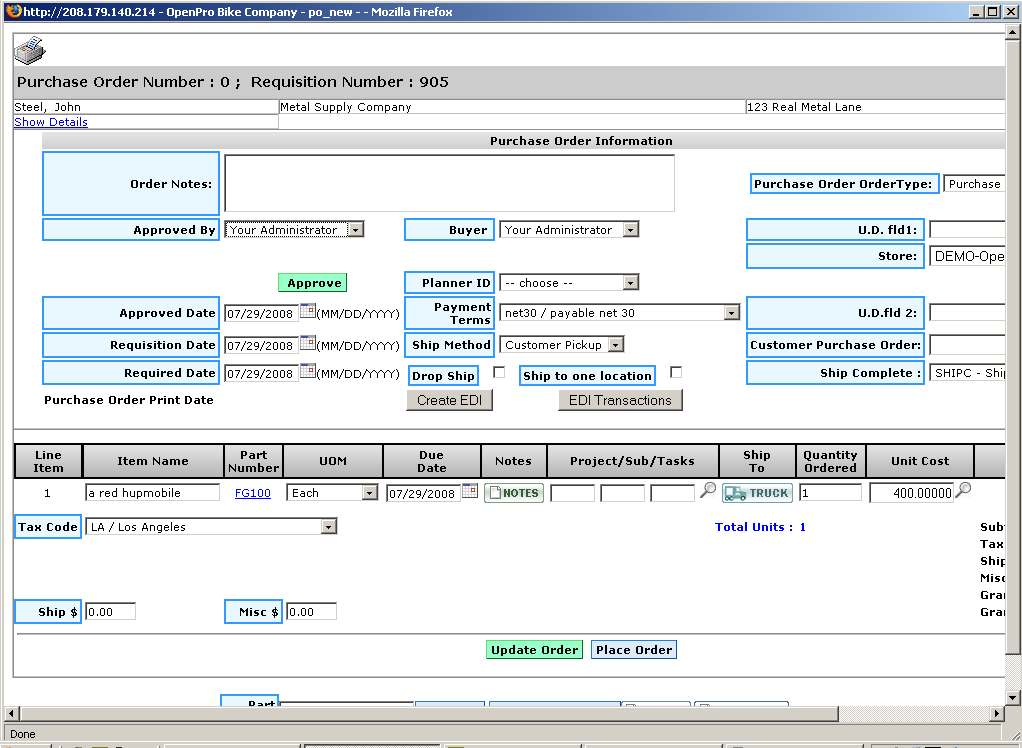Click the Project/Sub/Tasks magnifier lookup icon

[x=707, y=491]
